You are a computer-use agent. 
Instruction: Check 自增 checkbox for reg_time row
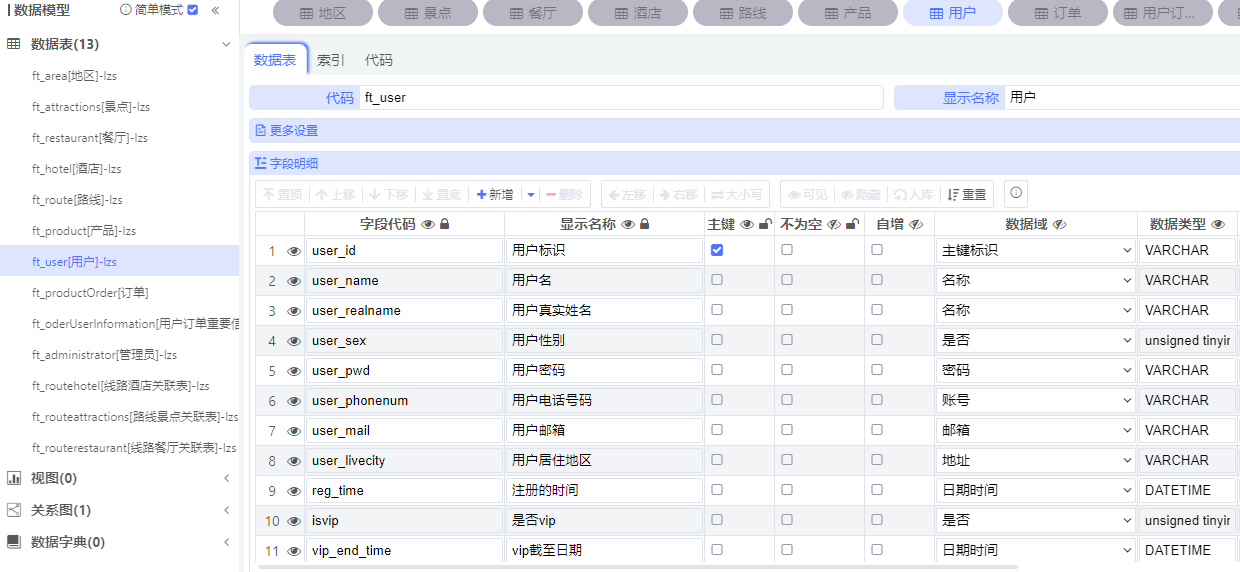pos(877,490)
